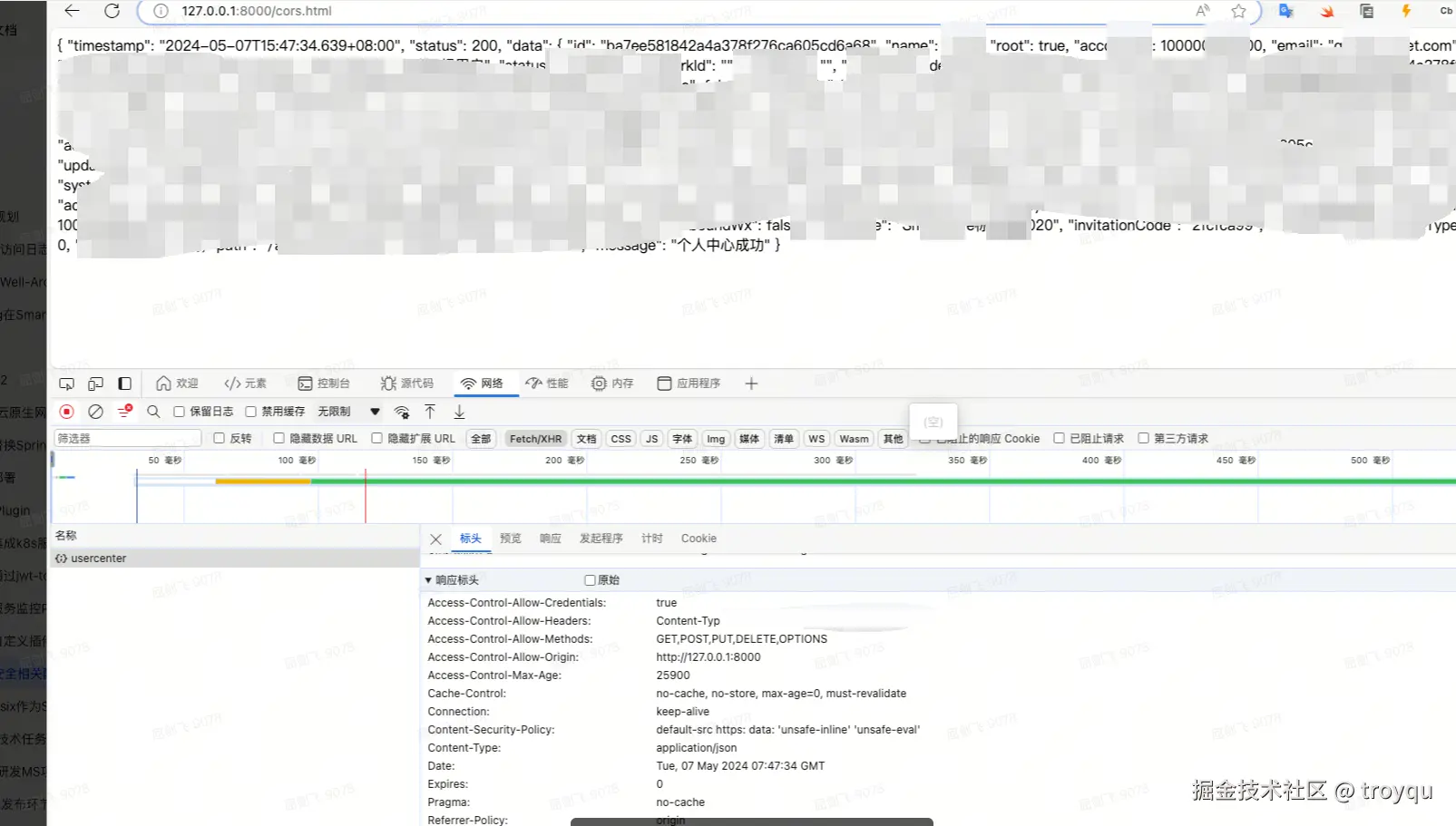Screen dimensions: 1456x826
Task: Filter requests by Img
Action: (716, 439)
